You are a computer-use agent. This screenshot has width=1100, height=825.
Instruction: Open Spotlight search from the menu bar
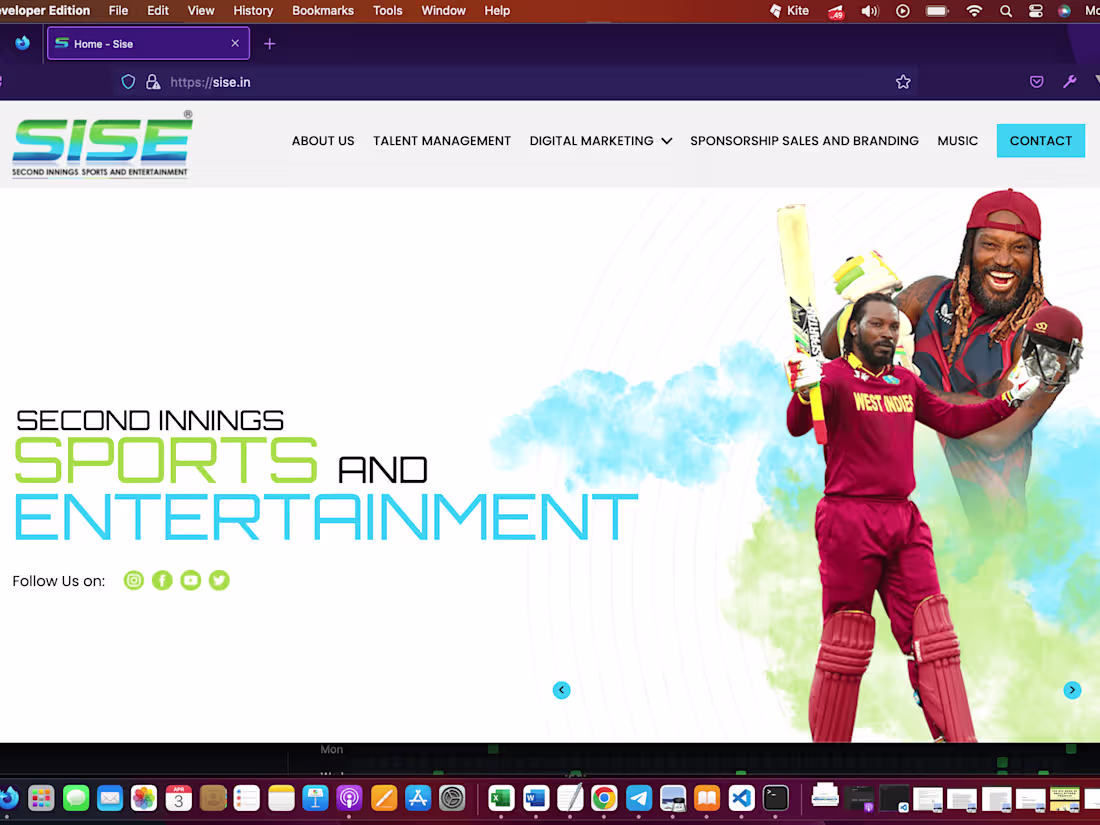click(x=1006, y=11)
